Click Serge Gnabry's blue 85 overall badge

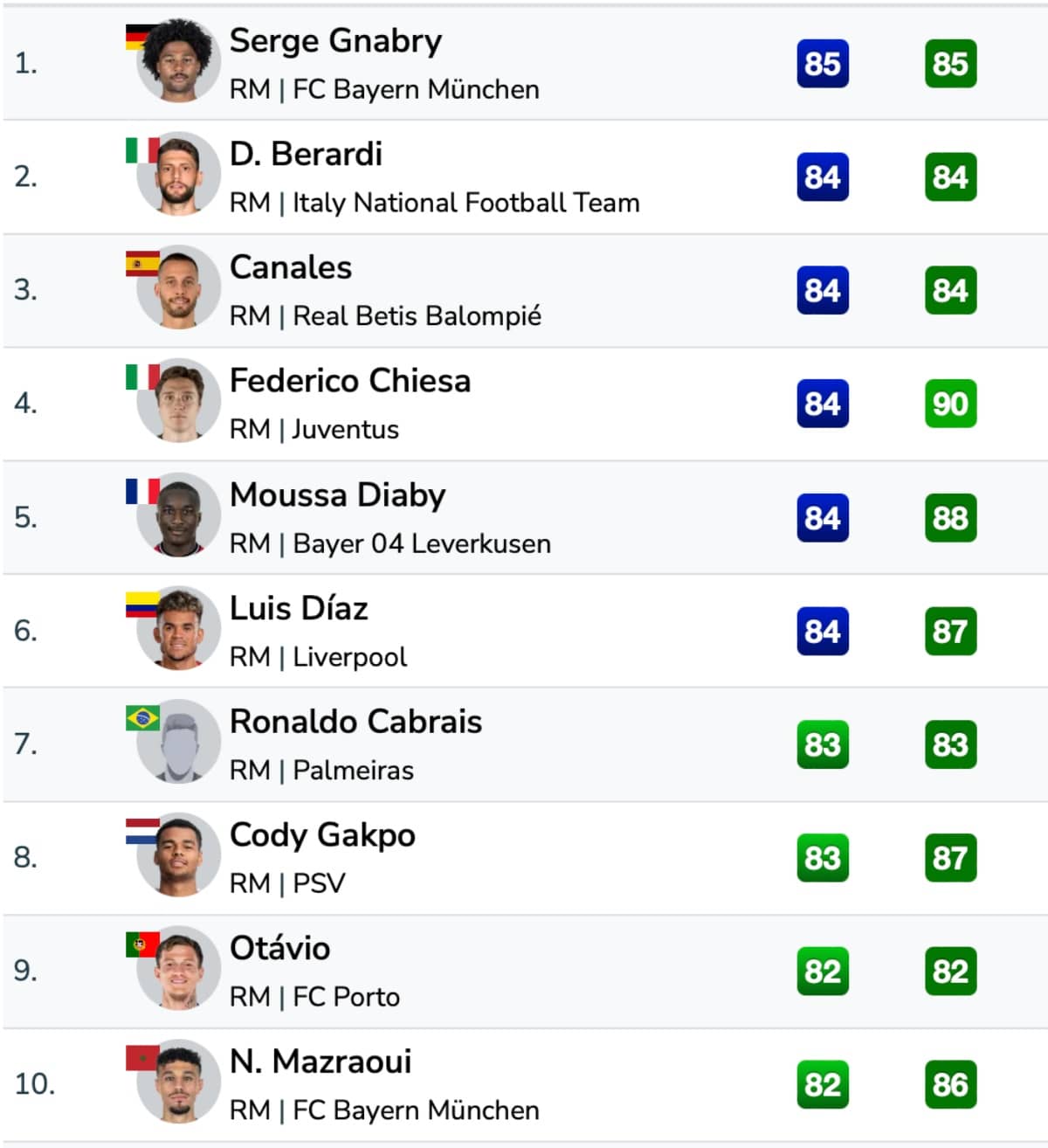[823, 64]
